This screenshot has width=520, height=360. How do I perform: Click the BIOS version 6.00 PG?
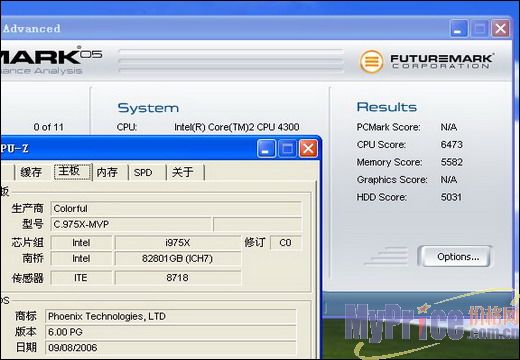pos(170,332)
